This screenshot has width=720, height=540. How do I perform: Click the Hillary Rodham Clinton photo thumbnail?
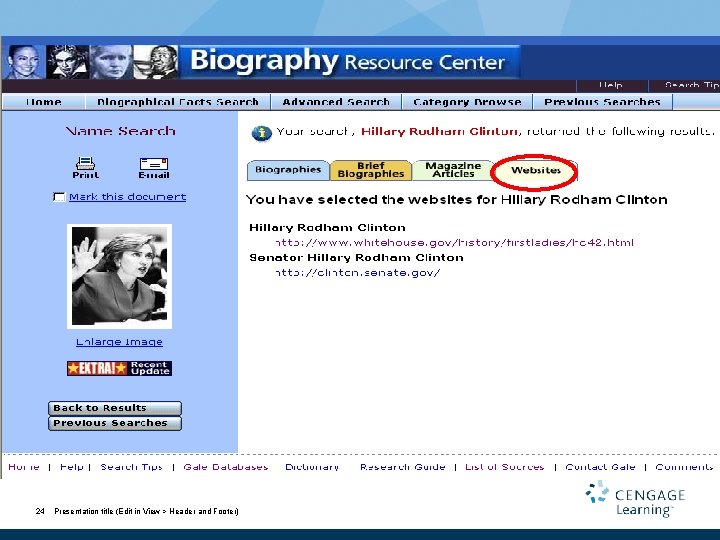pyautogui.click(x=119, y=276)
